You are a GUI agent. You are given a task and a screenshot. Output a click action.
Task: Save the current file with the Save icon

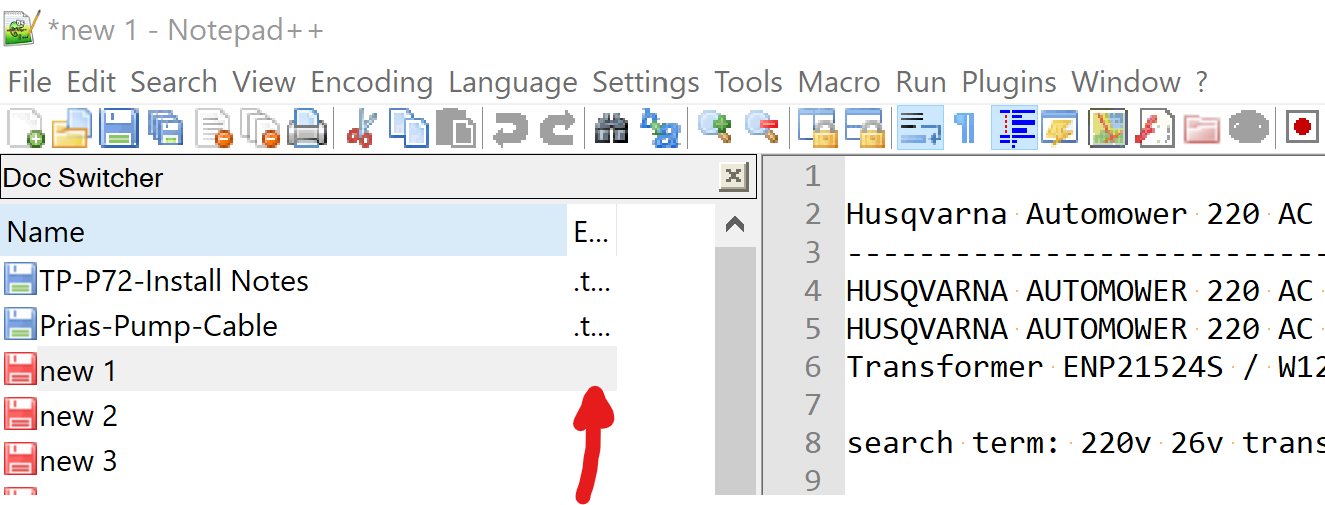(119, 128)
